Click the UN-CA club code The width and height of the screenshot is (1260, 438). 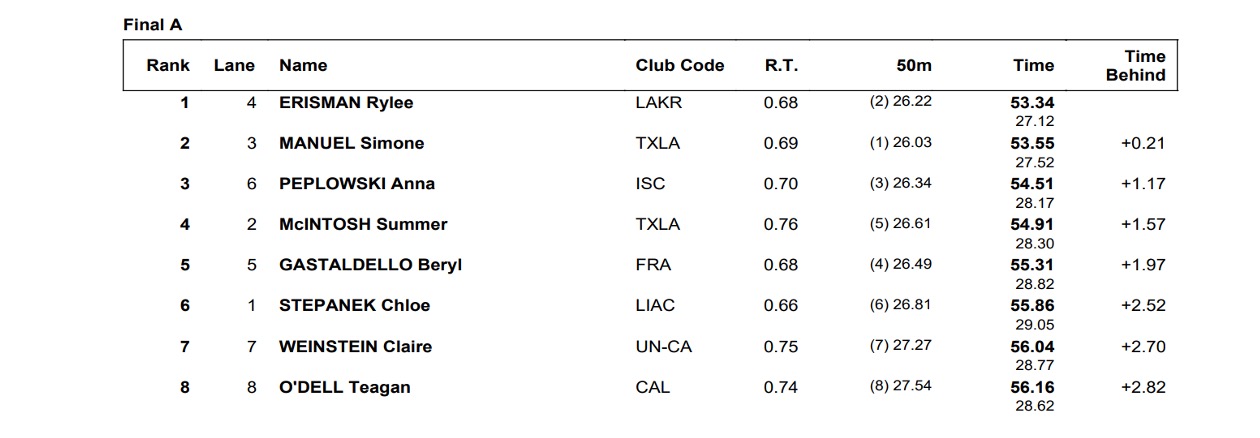[x=663, y=346]
